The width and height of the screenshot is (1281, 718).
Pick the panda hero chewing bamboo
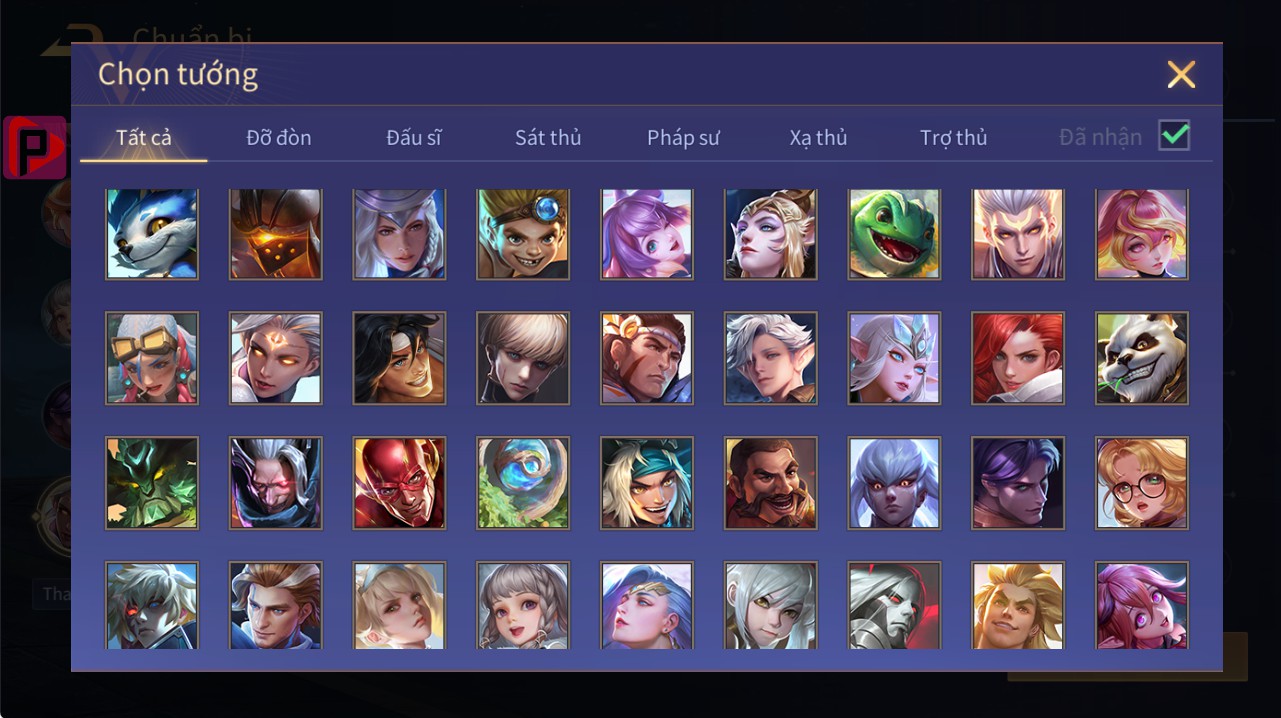pos(1142,358)
